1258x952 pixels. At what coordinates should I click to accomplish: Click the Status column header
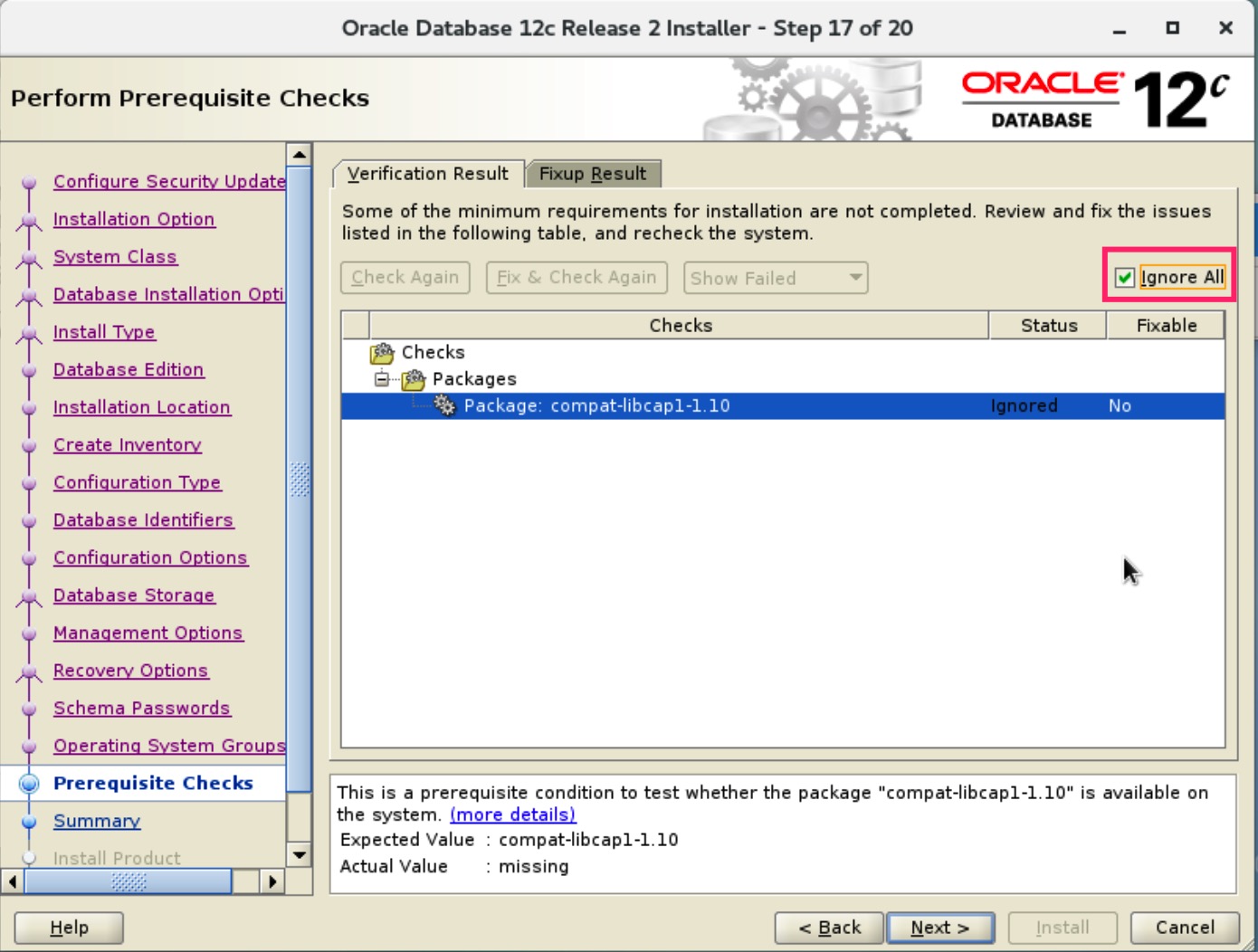click(x=1048, y=326)
